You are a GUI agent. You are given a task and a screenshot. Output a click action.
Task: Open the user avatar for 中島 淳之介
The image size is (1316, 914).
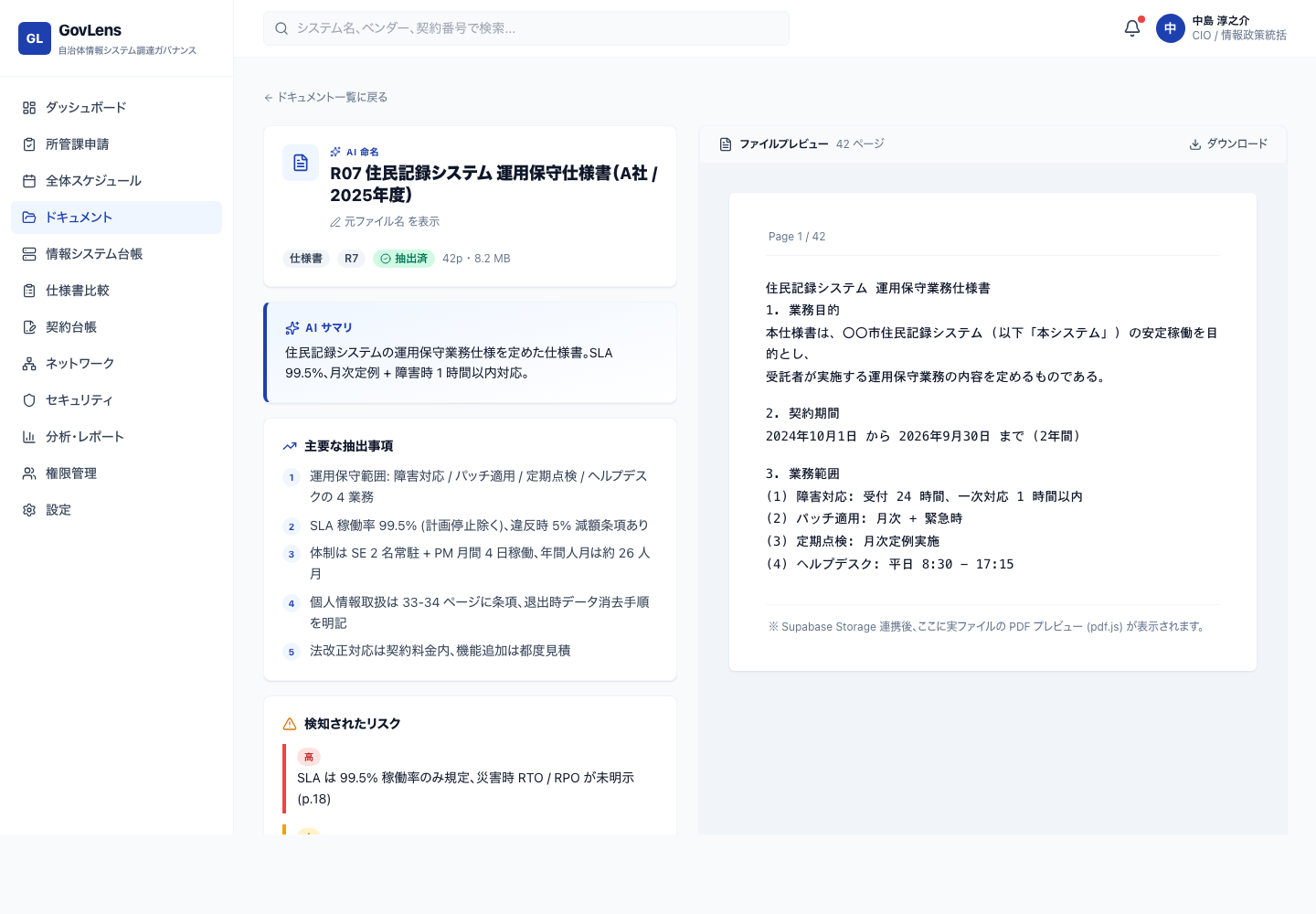(1171, 28)
